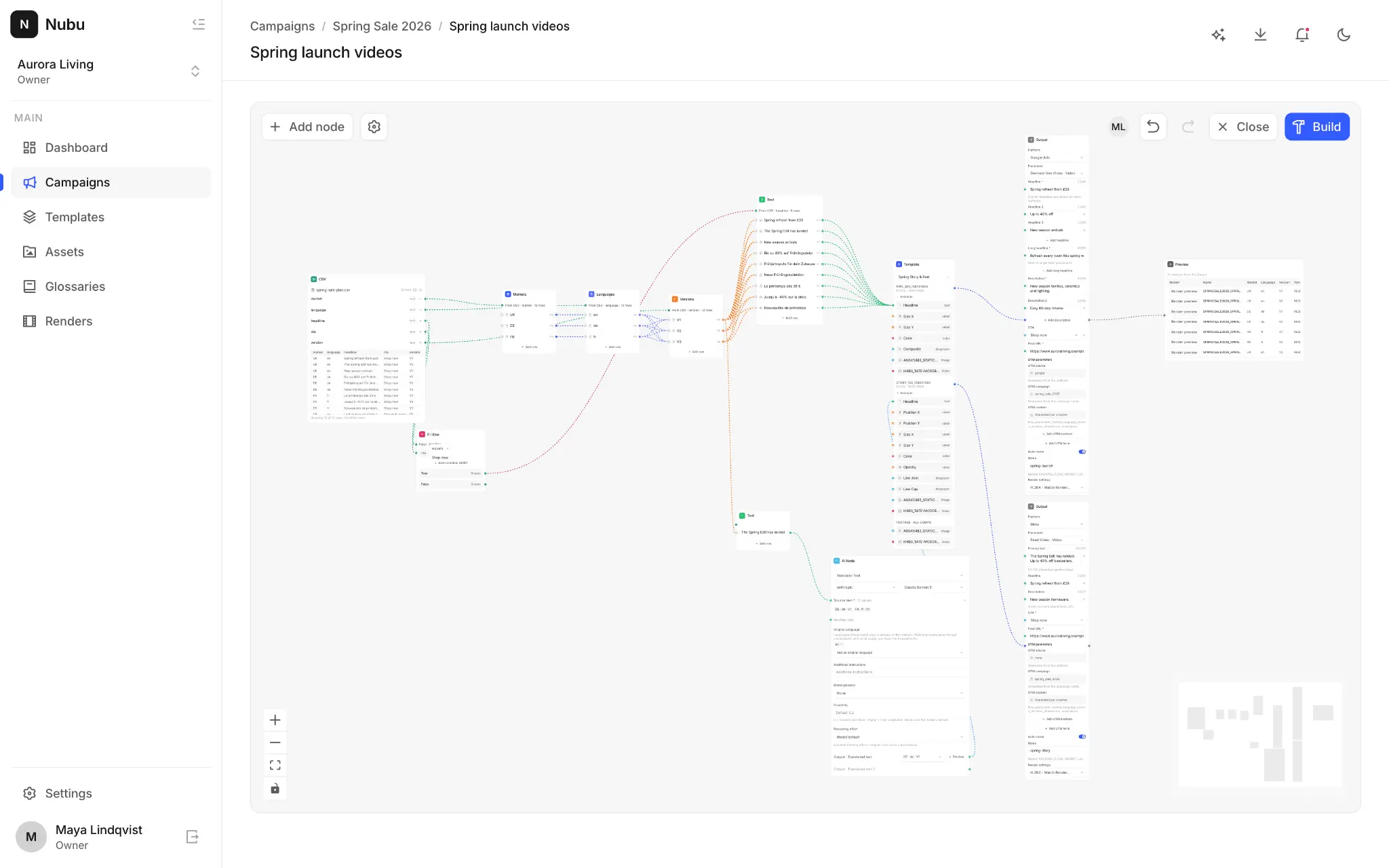Viewport: 1389px width, 868px height.
Task: Open the Spring Story & Reel template dropdown
Action: pos(923,277)
